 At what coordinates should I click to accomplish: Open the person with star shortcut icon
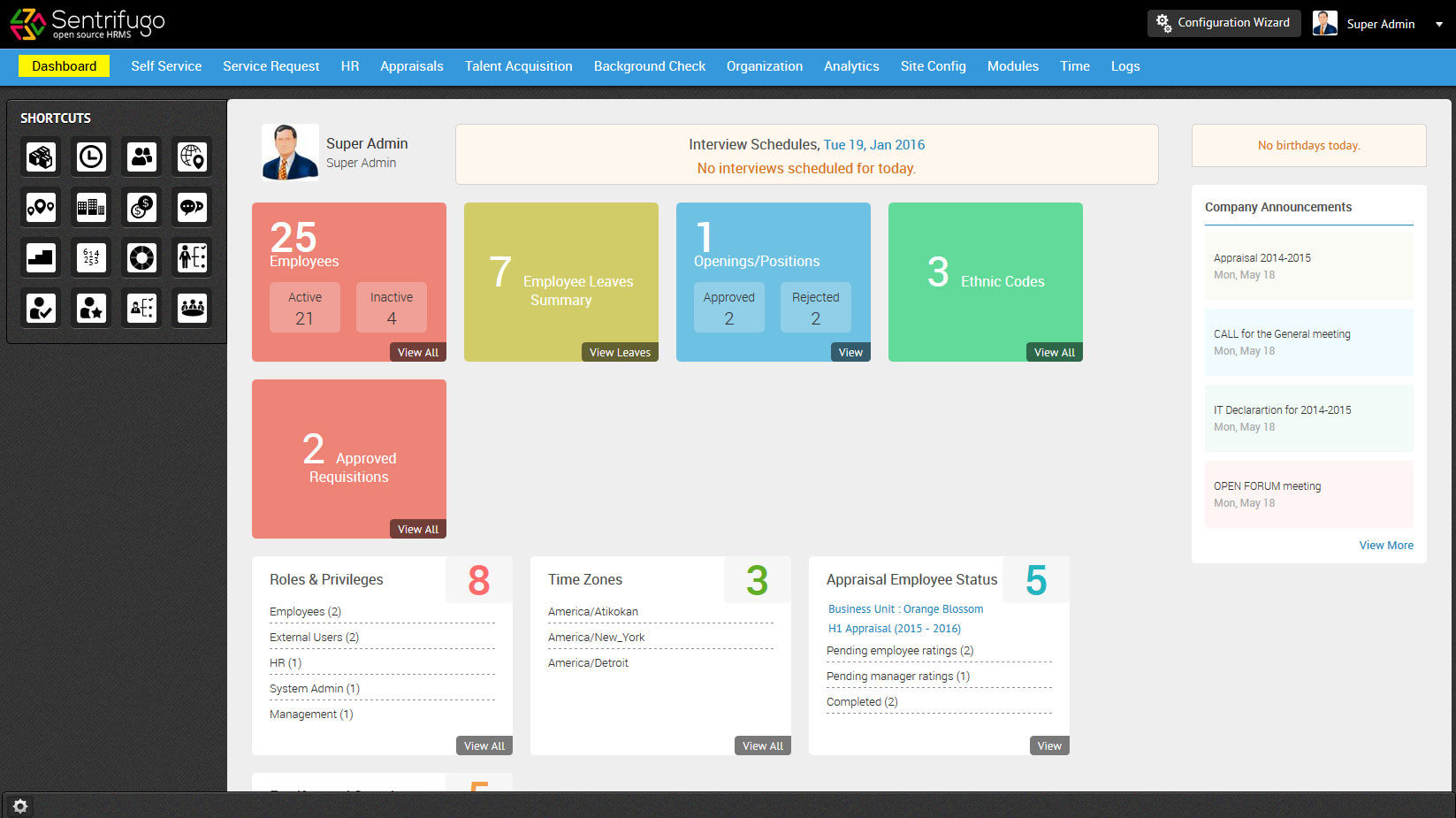point(91,309)
